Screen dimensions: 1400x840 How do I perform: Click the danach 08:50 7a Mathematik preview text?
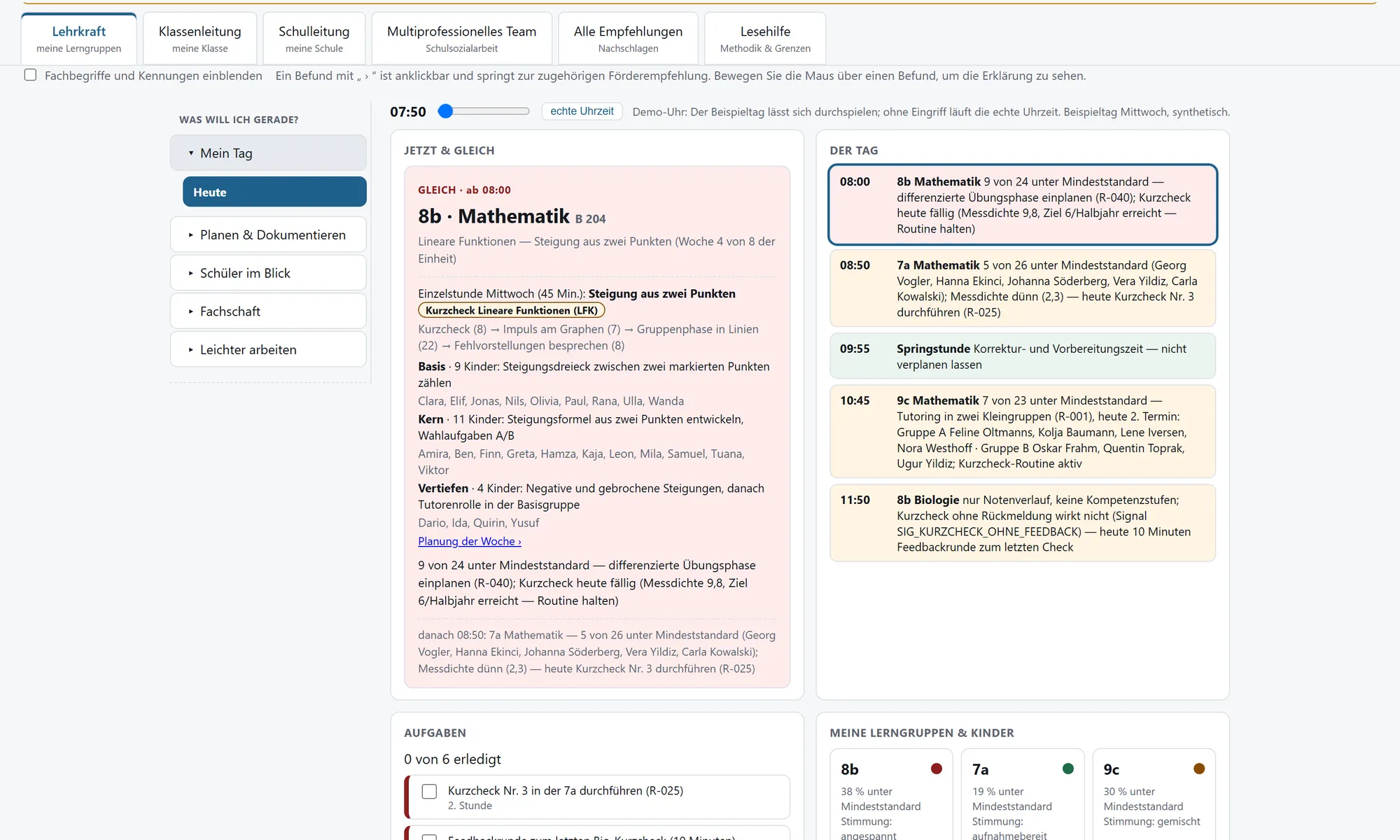point(596,652)
